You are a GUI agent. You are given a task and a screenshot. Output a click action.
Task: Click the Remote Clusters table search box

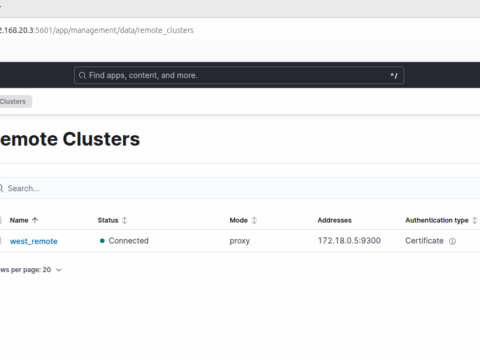[x=240, y=188]
